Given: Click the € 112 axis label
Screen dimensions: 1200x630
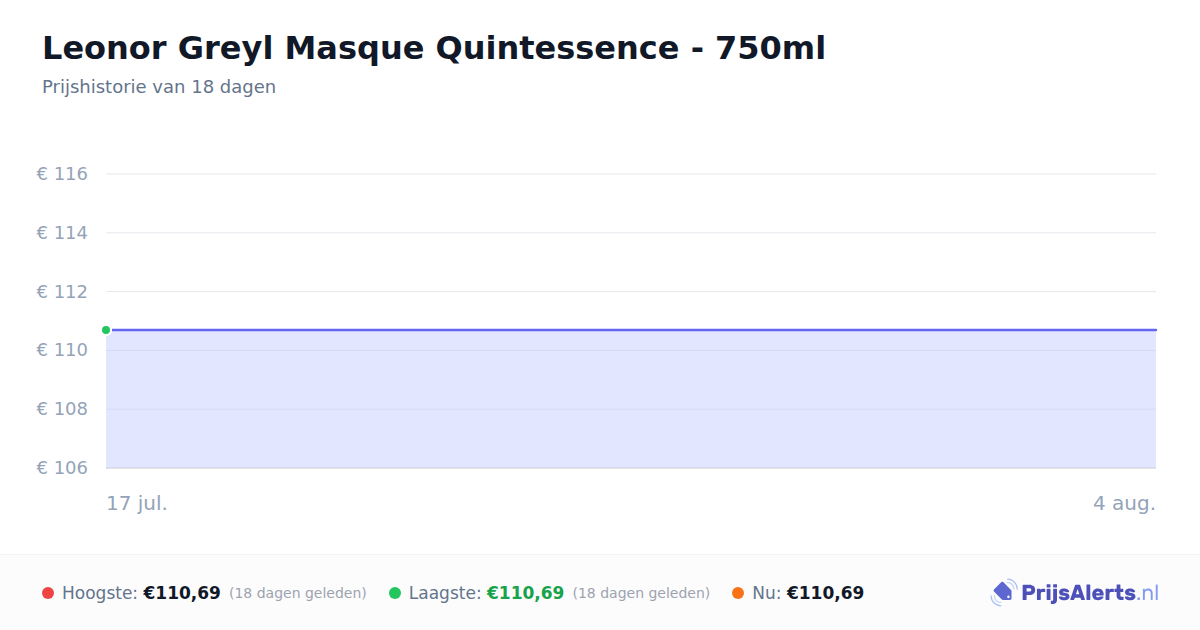Looking at the screenshot, I should pyautogui.click(x=62, y=292).
